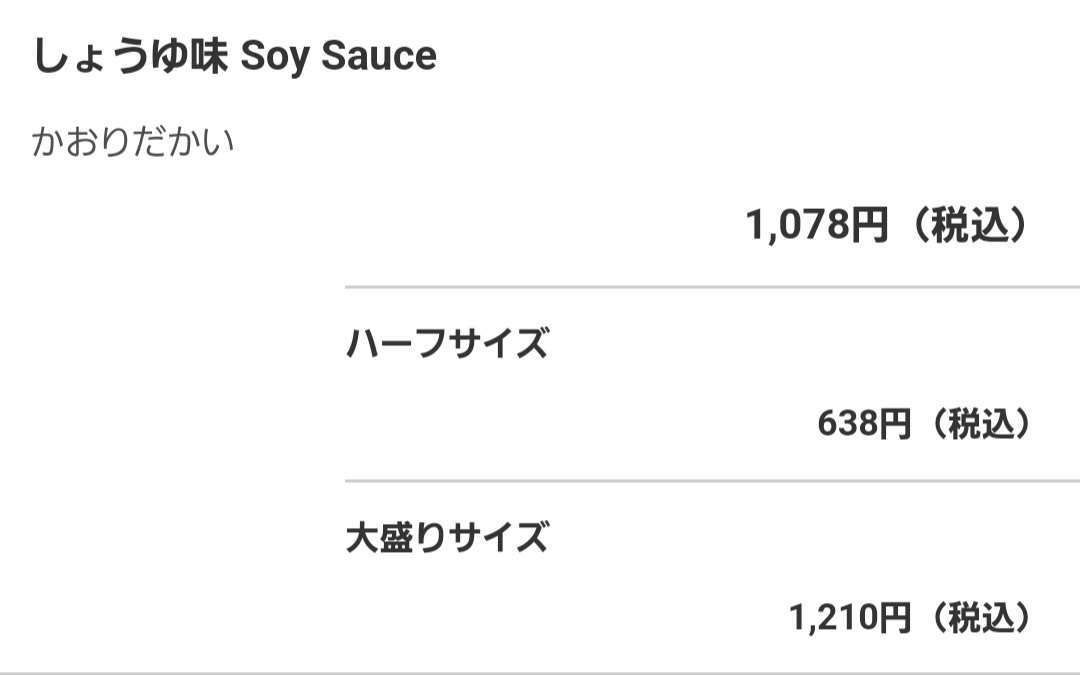Viewport: 1080px width, 675px height.
Task: Pick the 638円 half-size price
Action: click(x=863, y=424)
